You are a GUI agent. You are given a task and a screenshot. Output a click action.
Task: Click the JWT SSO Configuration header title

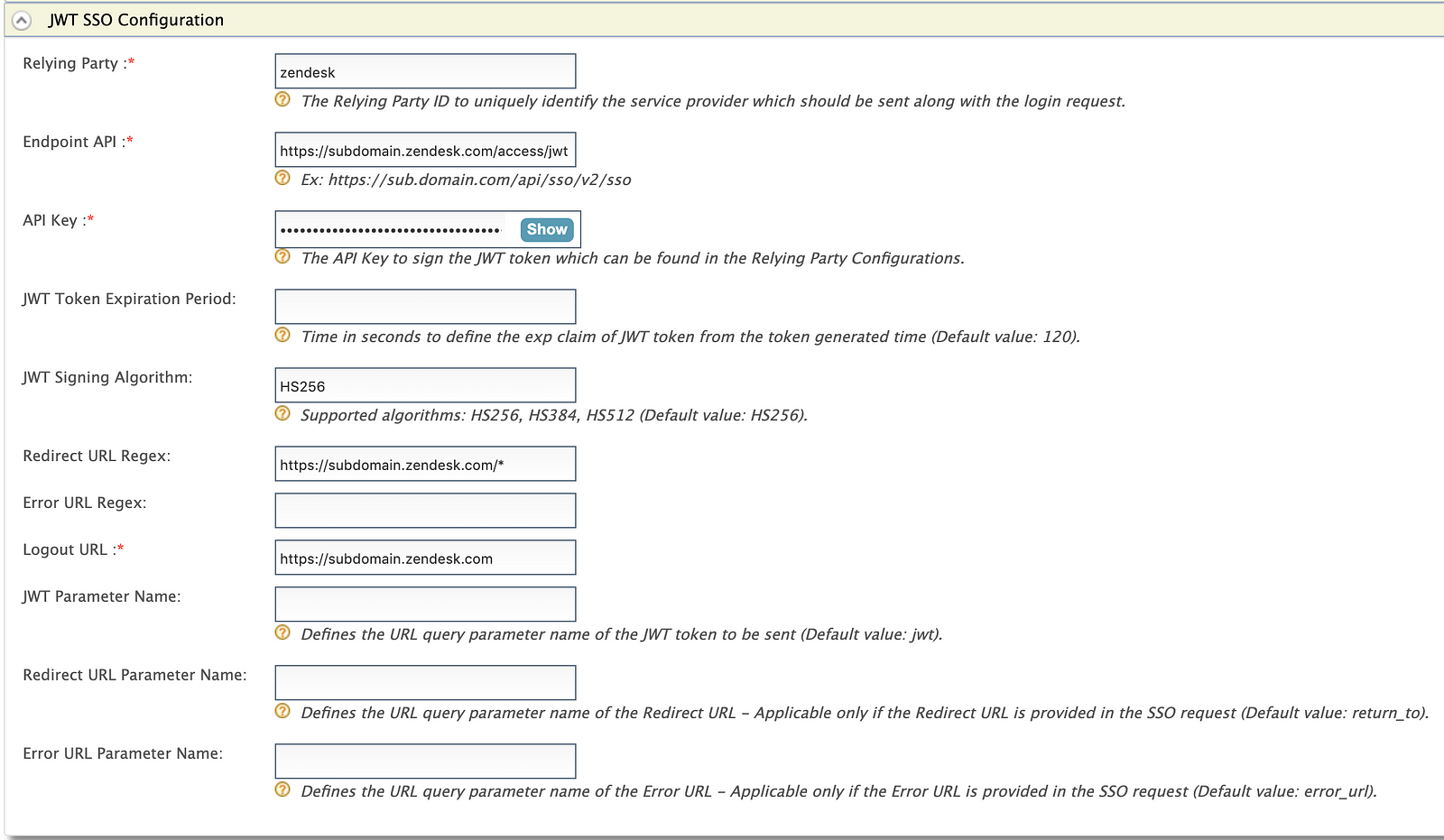[136, 20]
